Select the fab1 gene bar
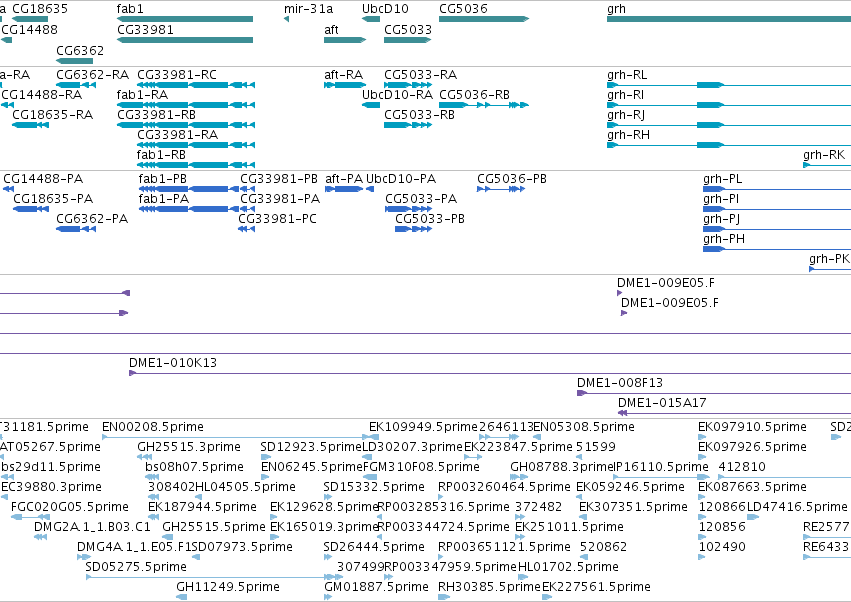The image size is (851, 602). (x=185, y=19)
